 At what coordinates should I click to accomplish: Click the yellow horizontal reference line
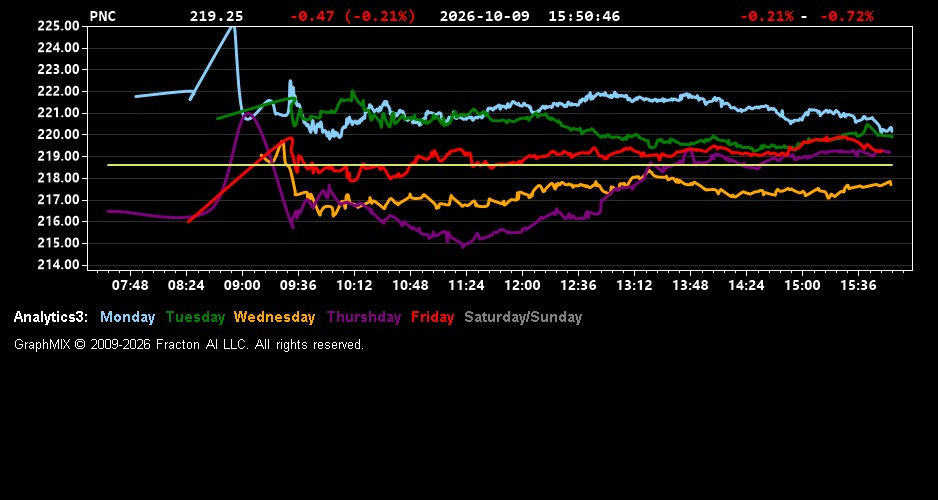point(500,165)
